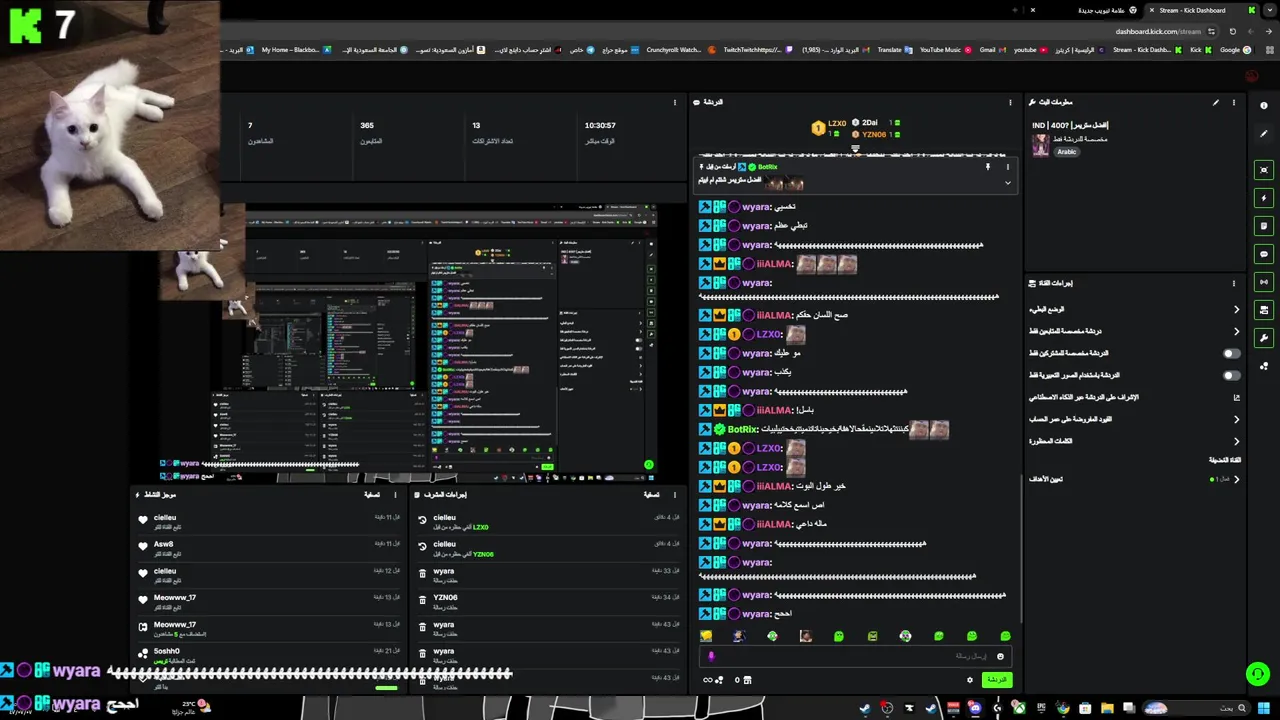Select 5oshh0 in activity log

click(x=167, y=651)
